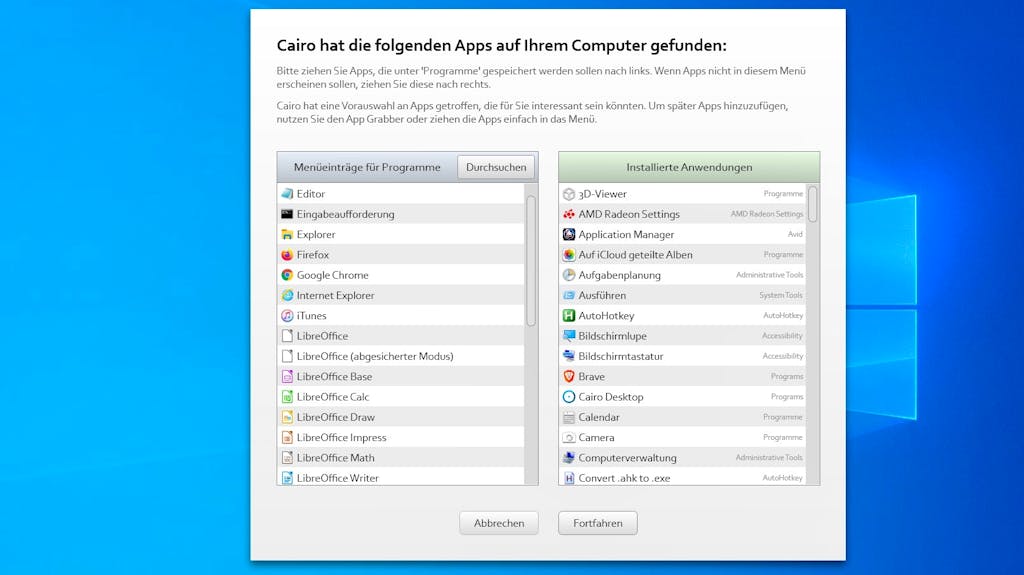Screen dimensions: 1024x575
Task: Click the Cairo Desktop circle icon
Action: 569,397
